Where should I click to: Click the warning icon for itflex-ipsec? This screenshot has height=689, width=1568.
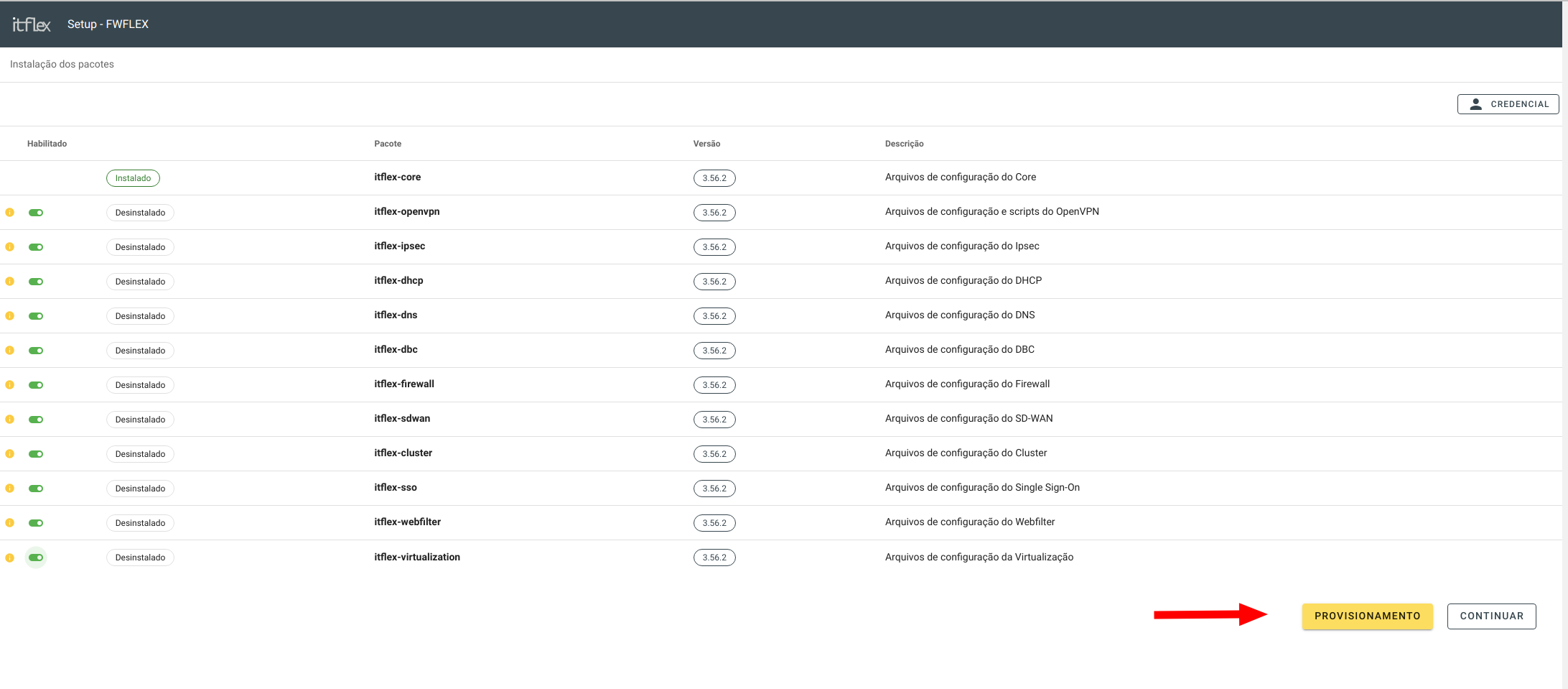(10, 247)
